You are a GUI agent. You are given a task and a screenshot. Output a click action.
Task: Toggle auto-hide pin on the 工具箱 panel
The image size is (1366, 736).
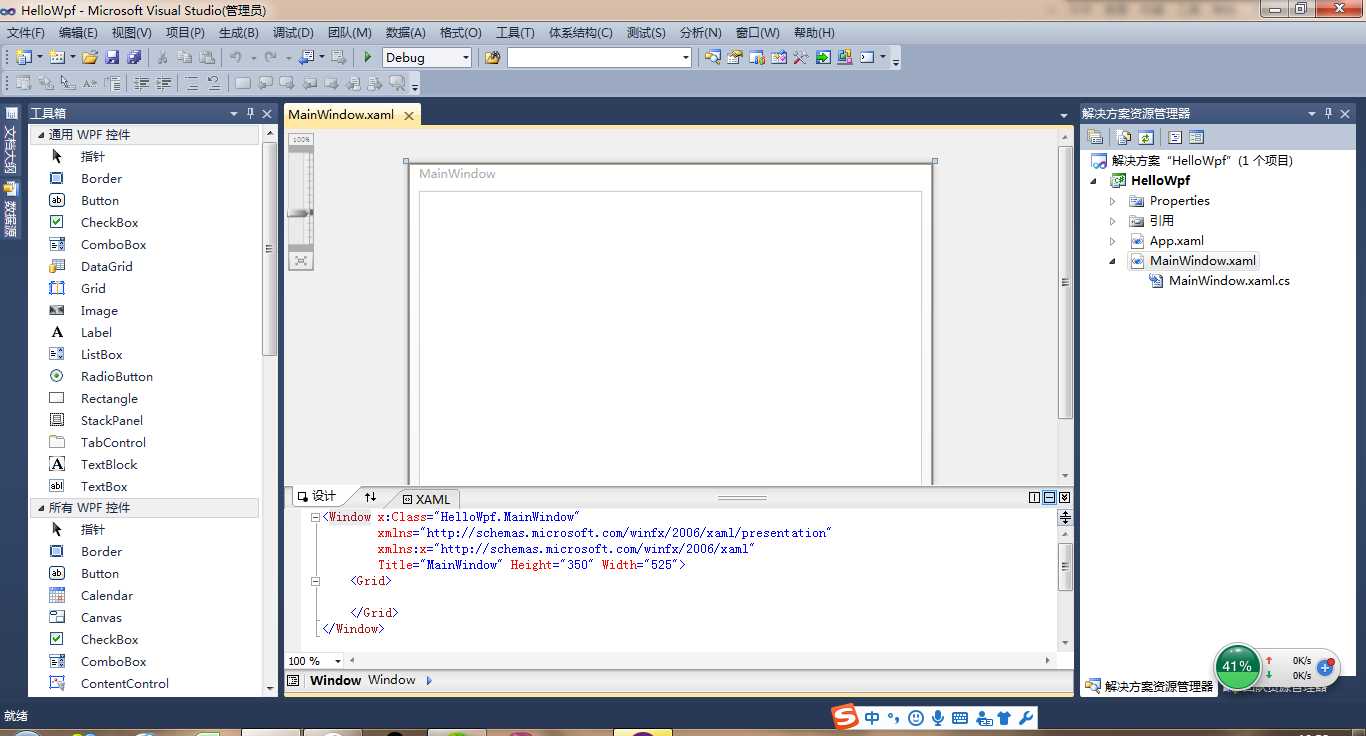pyautogui.click(x=250, y=113)
